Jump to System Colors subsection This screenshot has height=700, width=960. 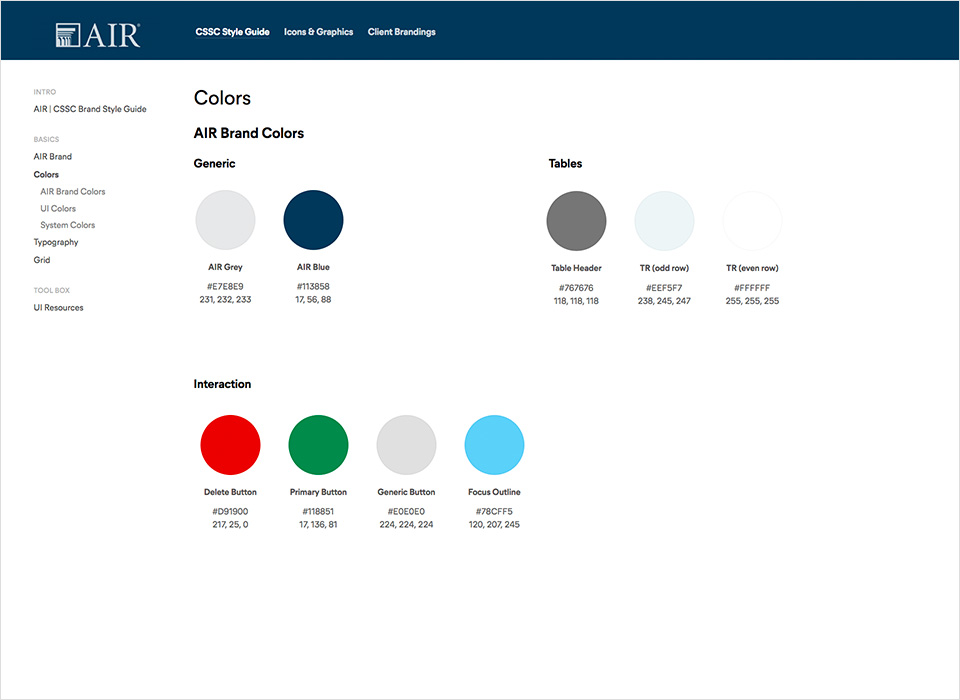tap(68, 225)
